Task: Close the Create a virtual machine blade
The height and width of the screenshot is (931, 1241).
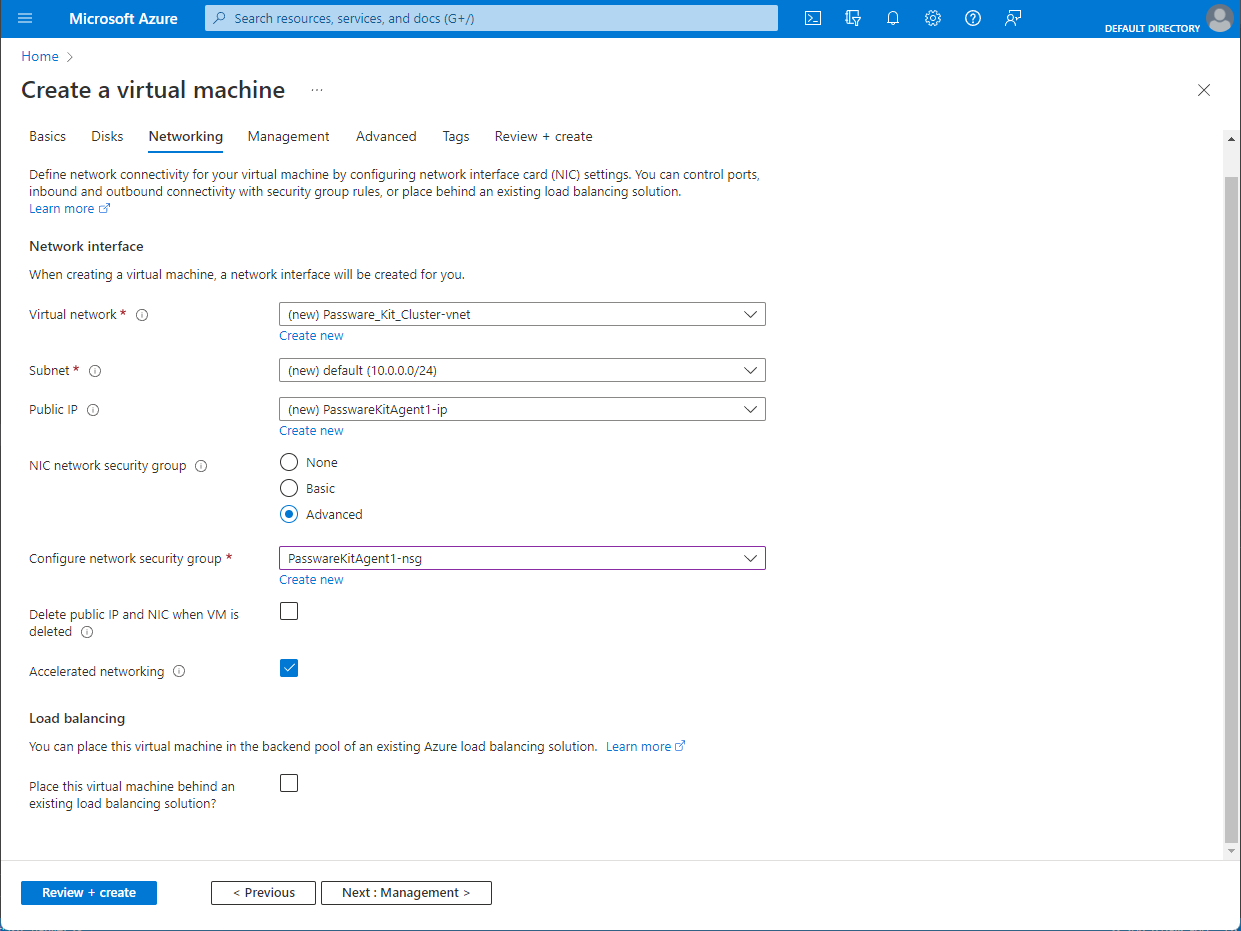Action: 1204,90
